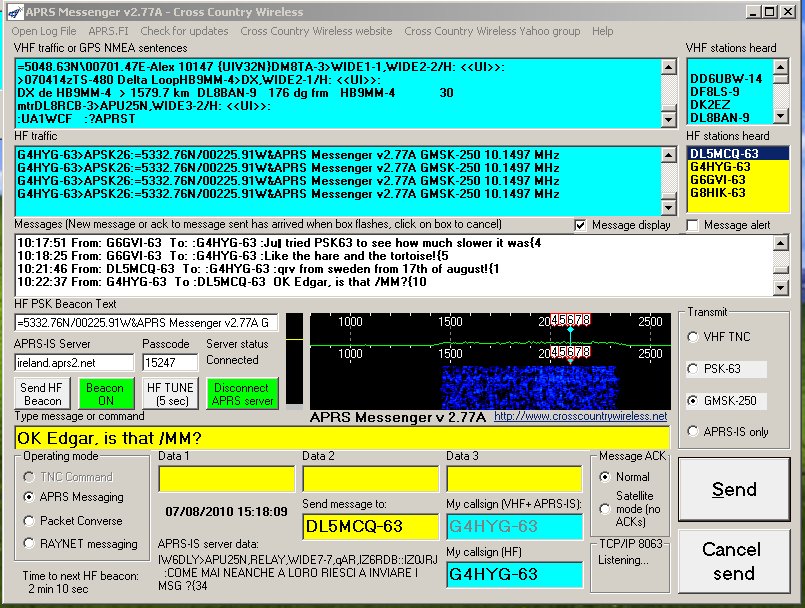
Task: Click the 10:17:51 PSK63 message line
Action: click(x=279, y=243)
